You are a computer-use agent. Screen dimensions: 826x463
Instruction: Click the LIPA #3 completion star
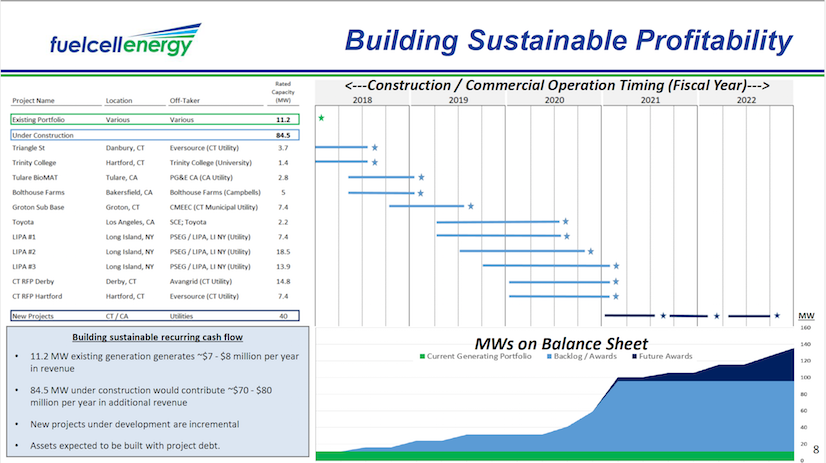(616, 266)
